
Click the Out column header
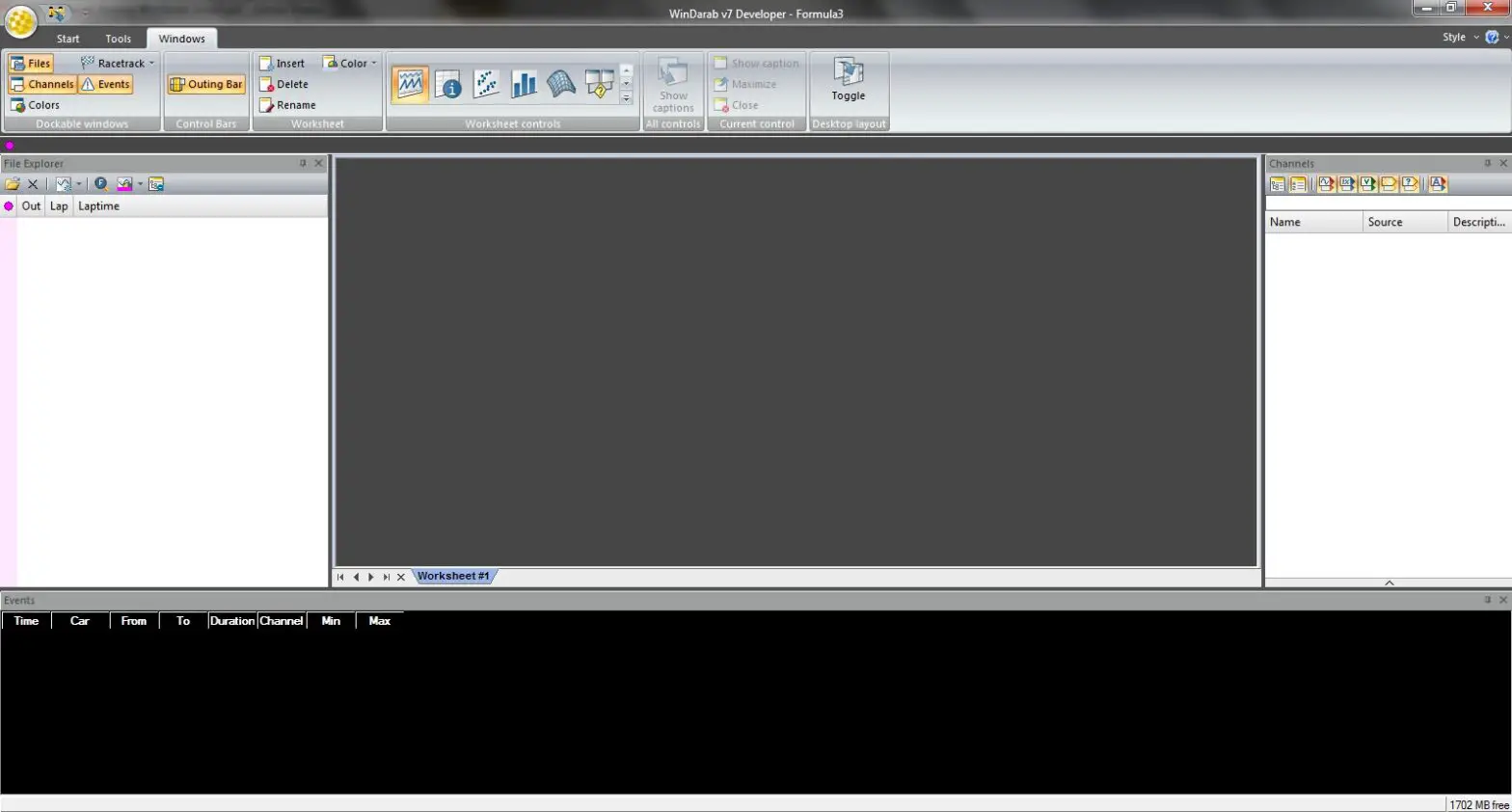tap(32, 206)
